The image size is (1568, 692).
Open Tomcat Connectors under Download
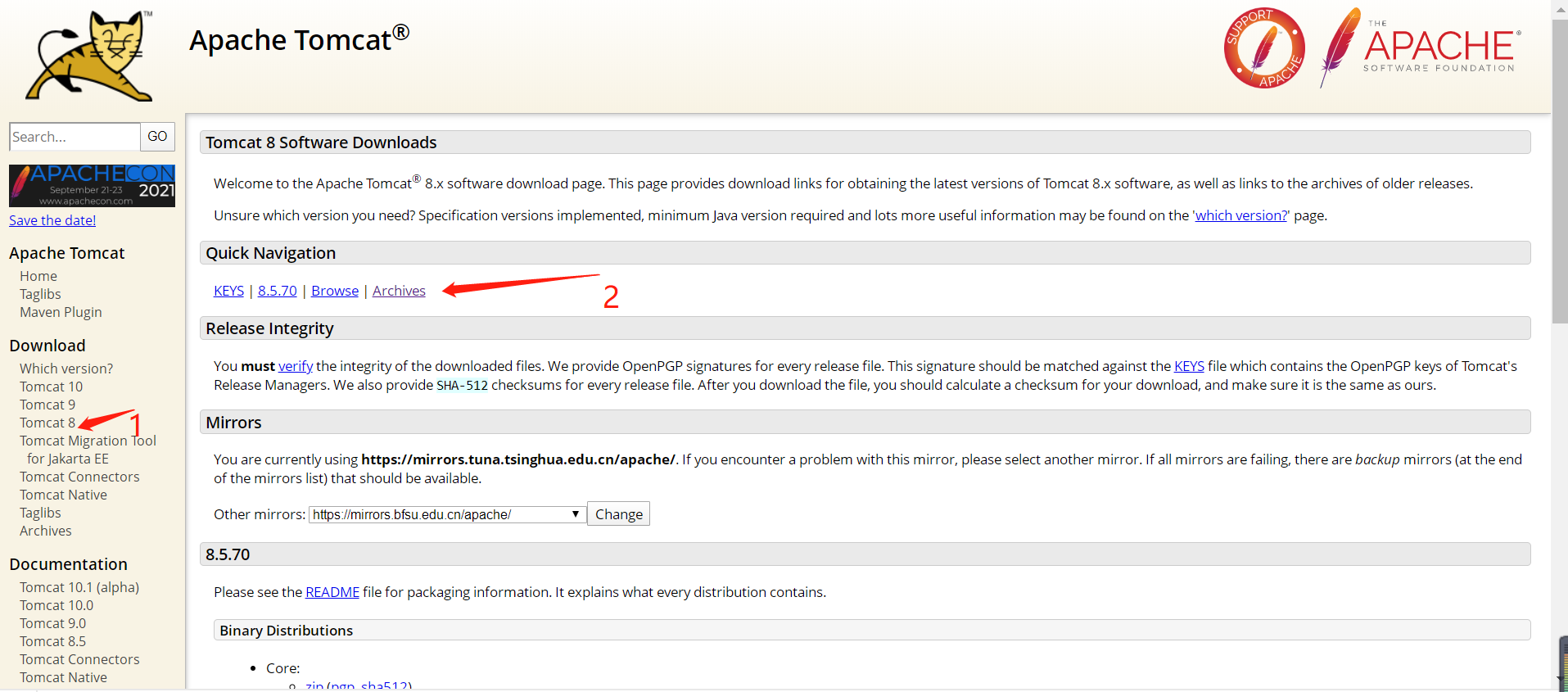coord(79,477)
